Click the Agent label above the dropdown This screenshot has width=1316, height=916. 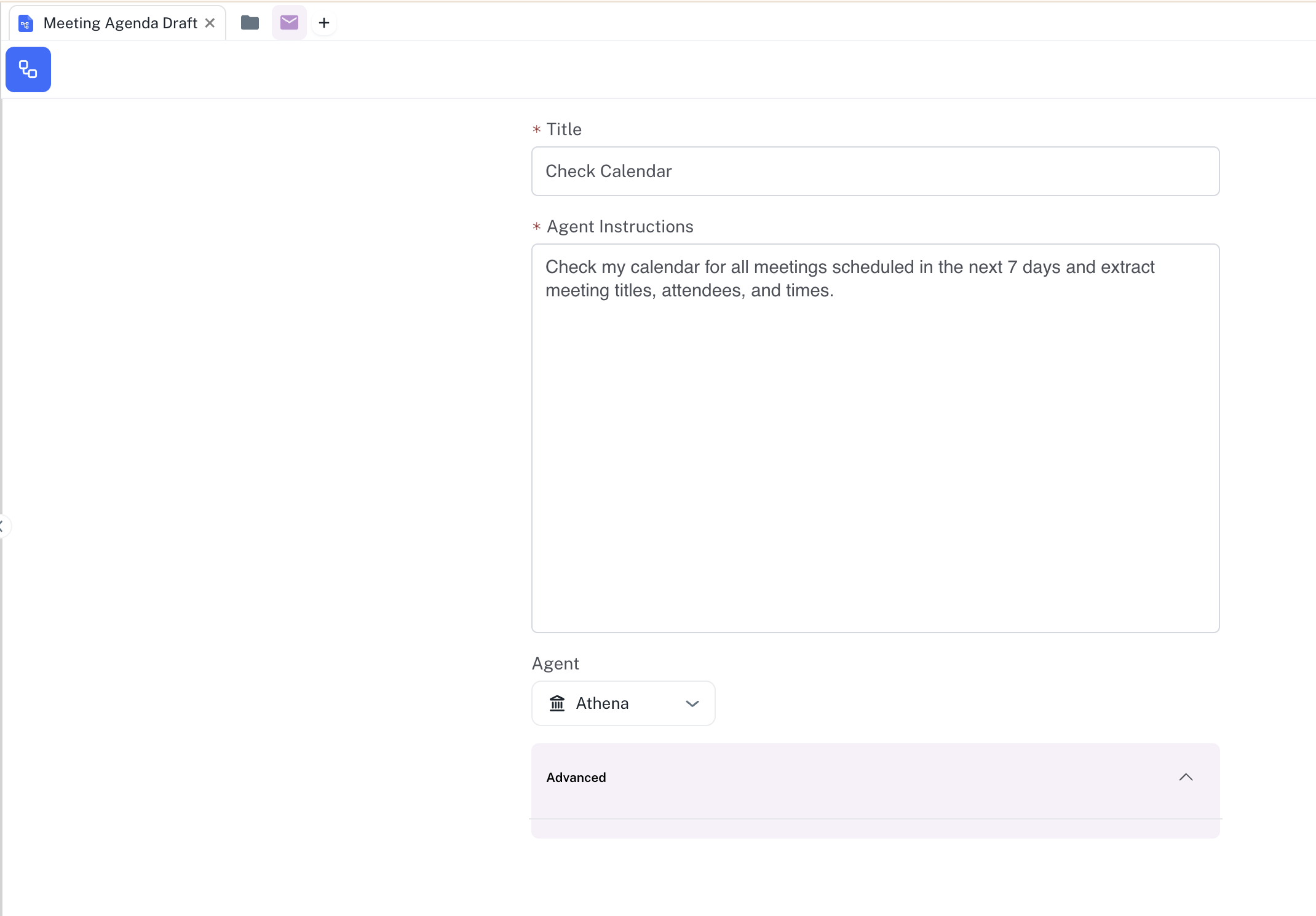point(555,663)
